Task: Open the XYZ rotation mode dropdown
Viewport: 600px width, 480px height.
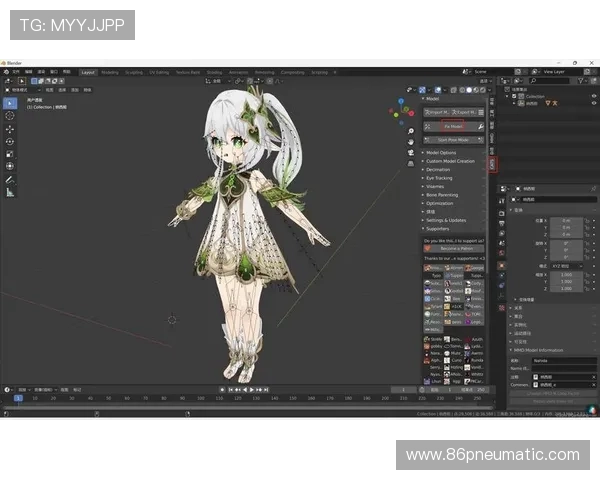Action: tap(566, 265)
